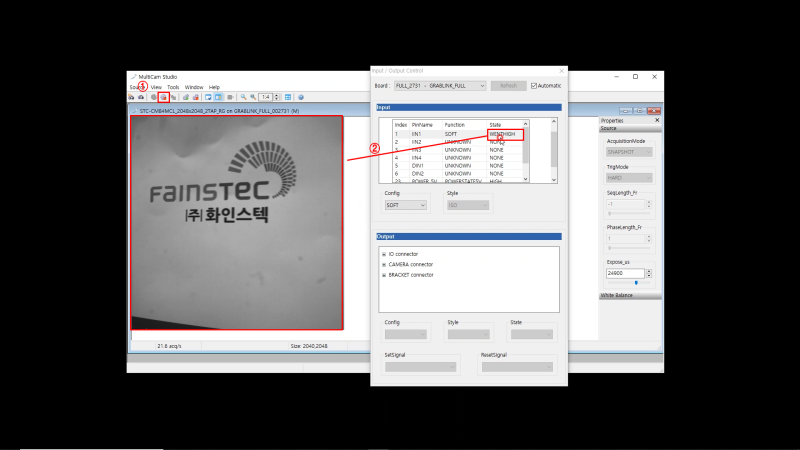Image resolution: width=800 pixels, height=450 pixels.
Task: Open the Window menu
Action: pyautogui.click(x=194, y=87)
